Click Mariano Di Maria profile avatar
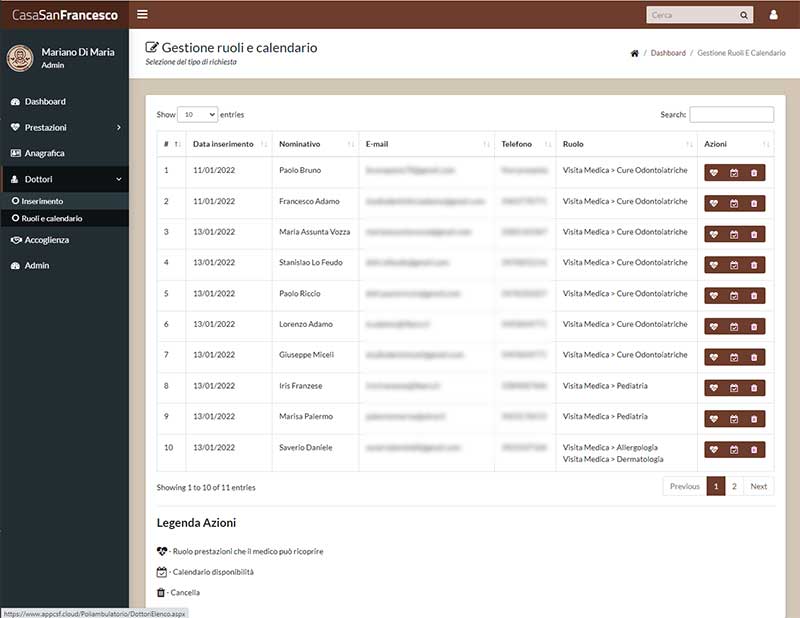 (20, 58)
